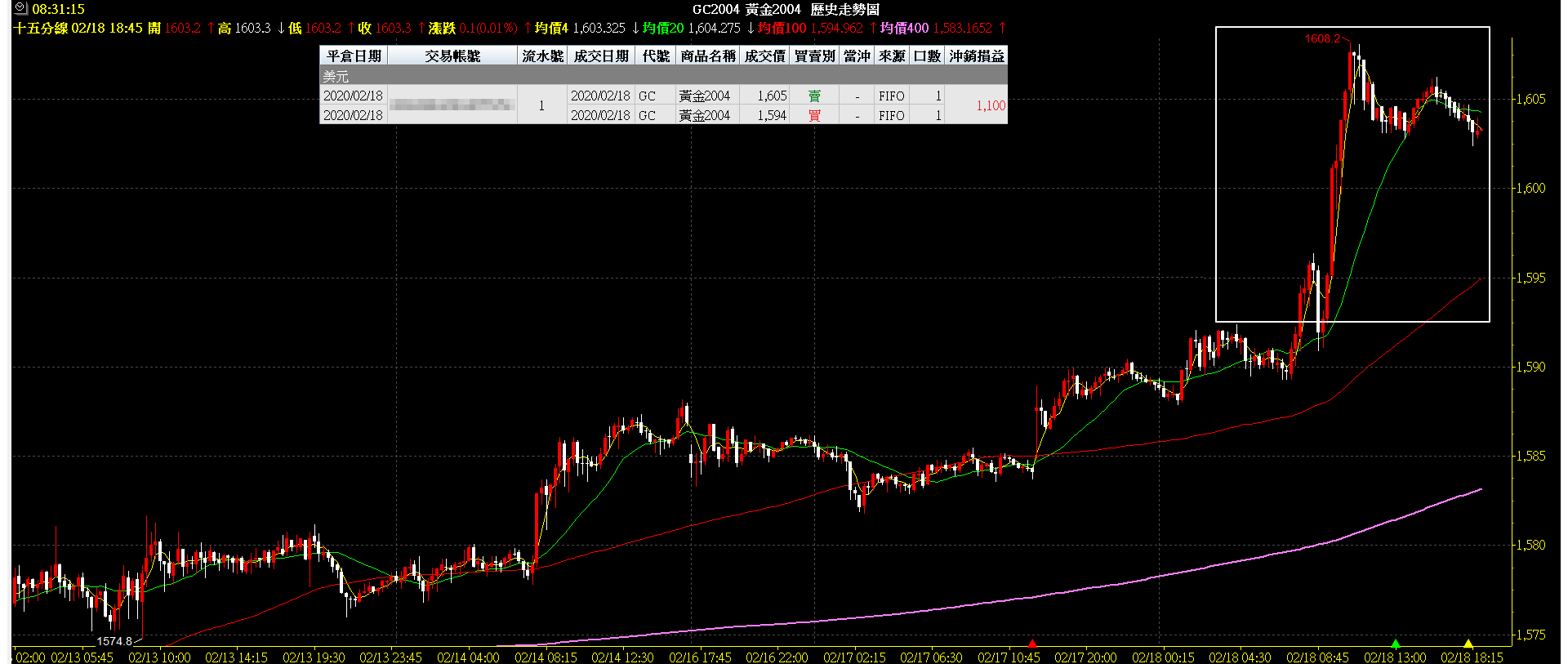
Task: Click the 平倉日期 column header
Action: pos(354,56)
